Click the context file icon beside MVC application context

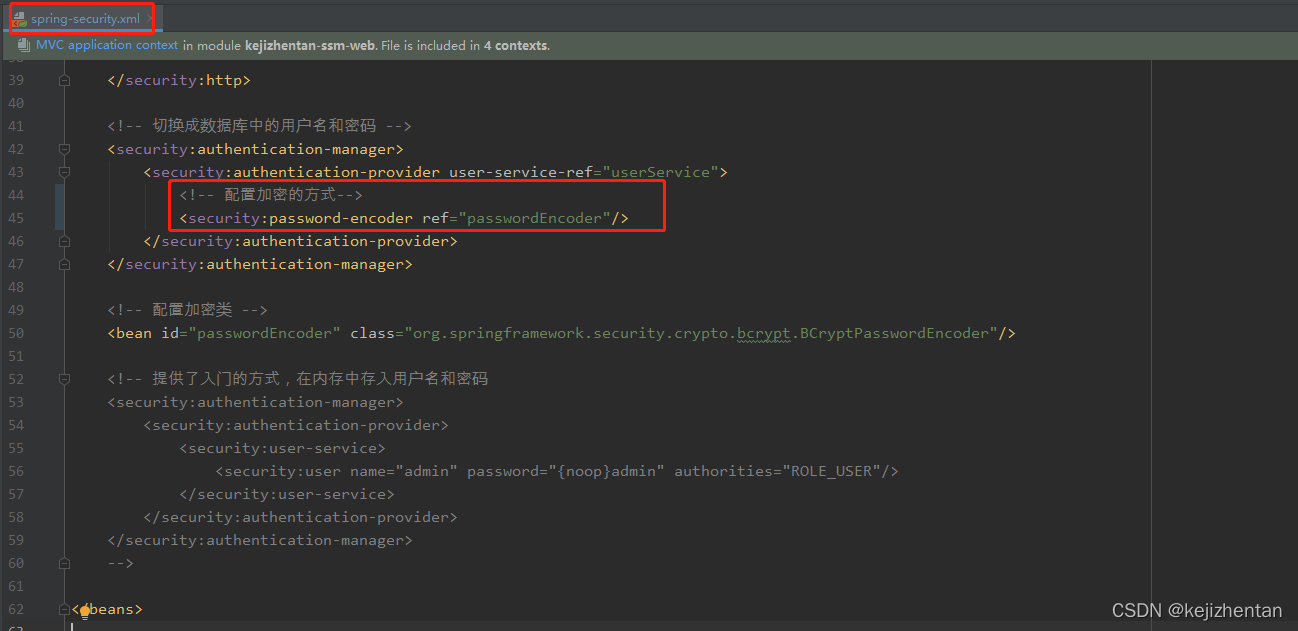click(23, 46)
